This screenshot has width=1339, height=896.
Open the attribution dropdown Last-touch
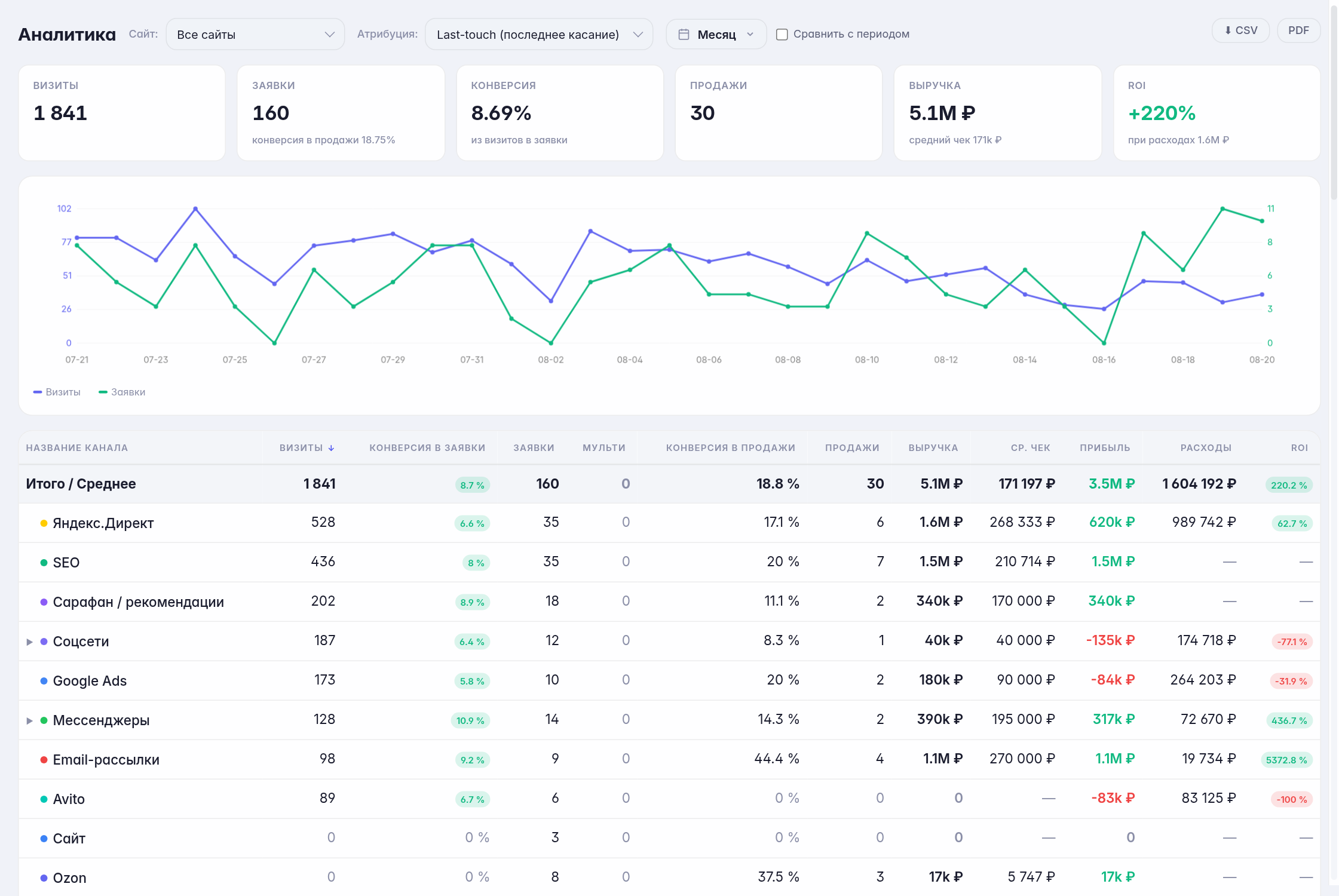[538, 35]
